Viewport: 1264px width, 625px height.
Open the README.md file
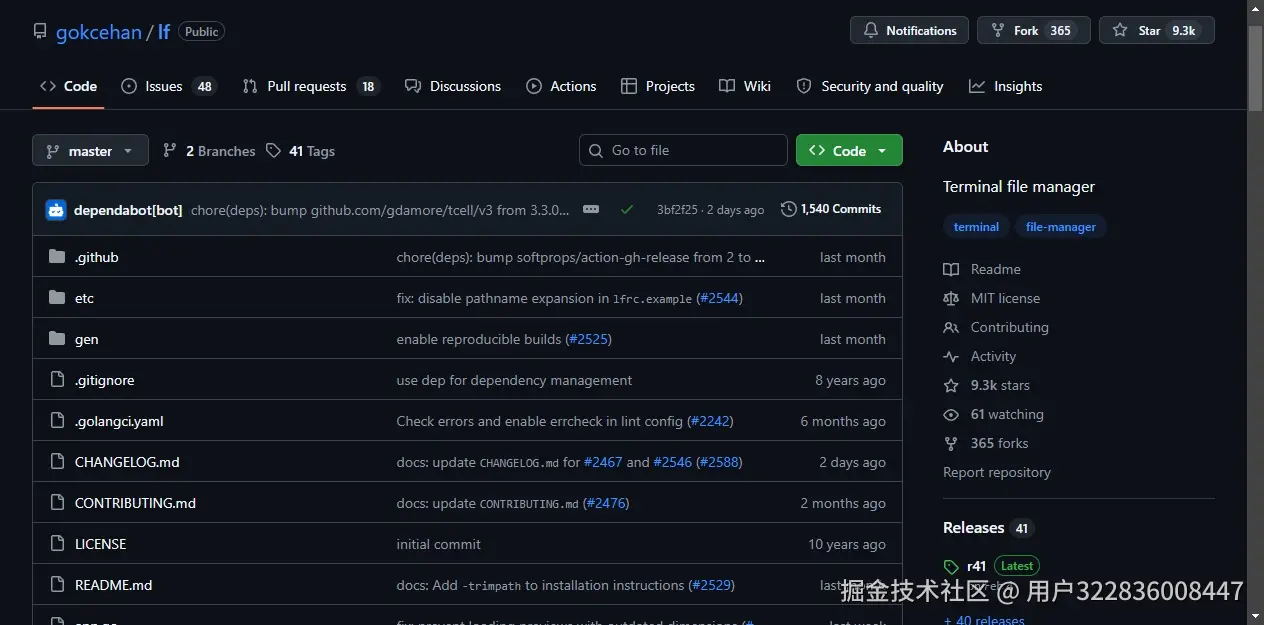(x=113, y=585)
